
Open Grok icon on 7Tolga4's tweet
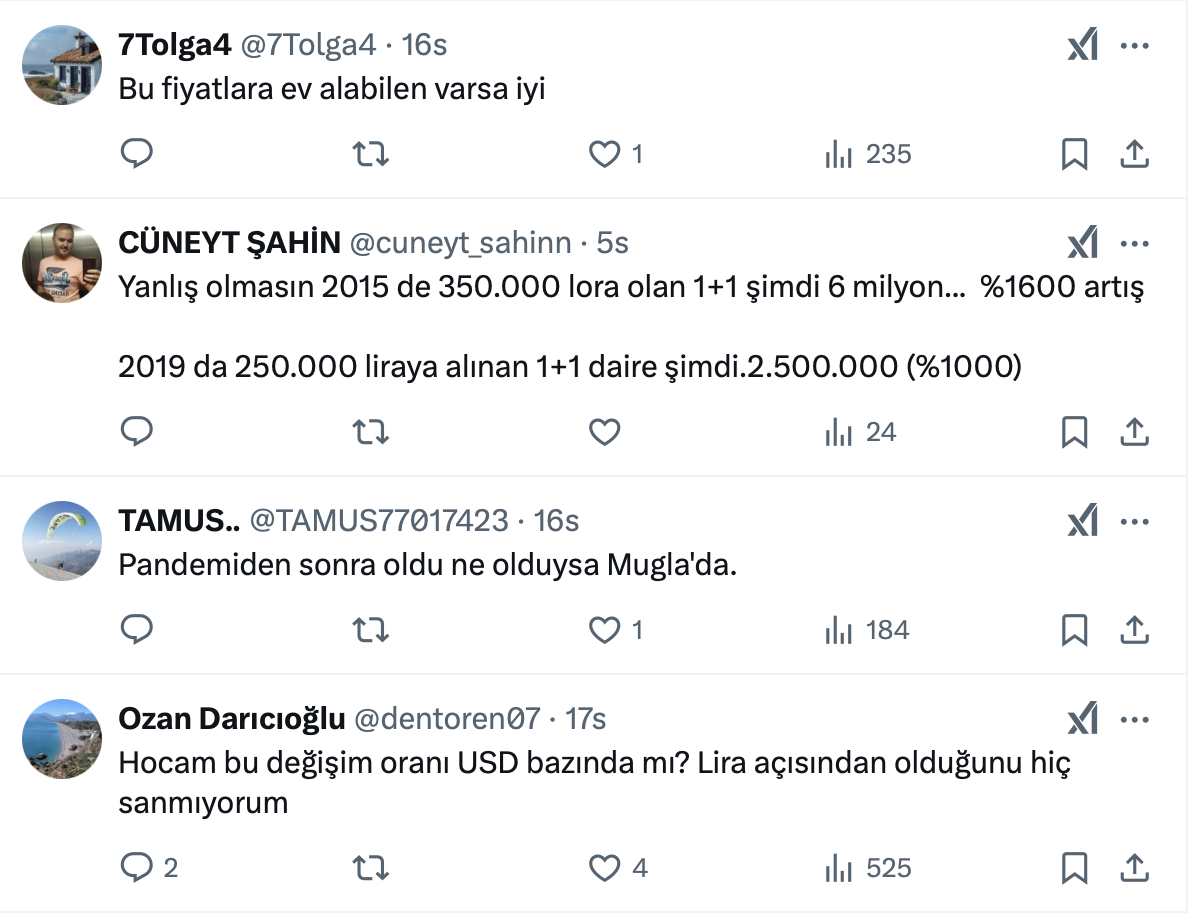[1082, 45]
